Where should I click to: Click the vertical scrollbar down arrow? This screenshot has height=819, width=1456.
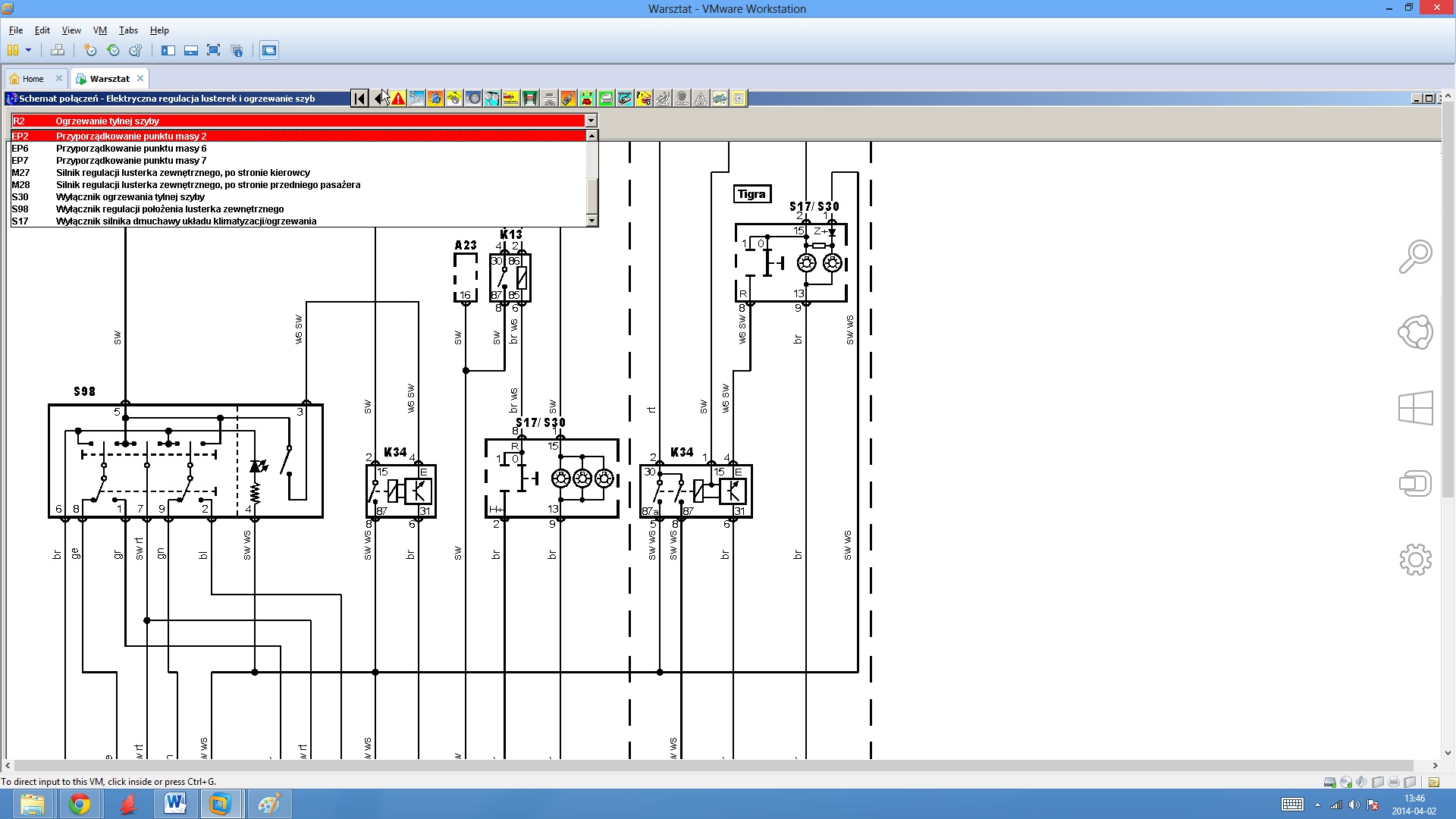click(x=1448, y=753)
